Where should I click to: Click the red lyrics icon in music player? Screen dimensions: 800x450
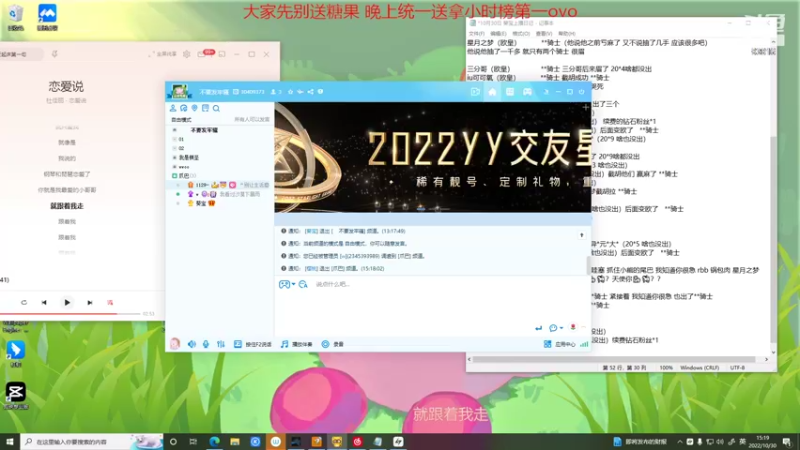coord(110,303)
